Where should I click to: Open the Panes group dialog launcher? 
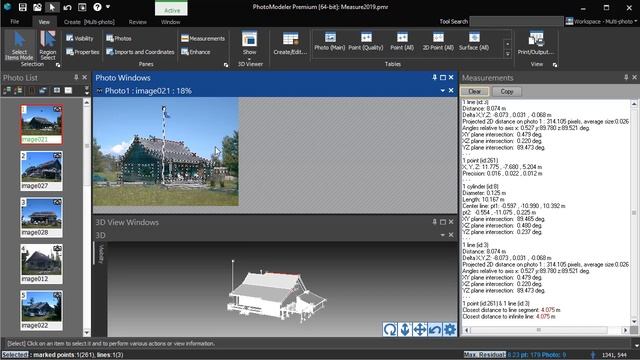click(226, 64)
